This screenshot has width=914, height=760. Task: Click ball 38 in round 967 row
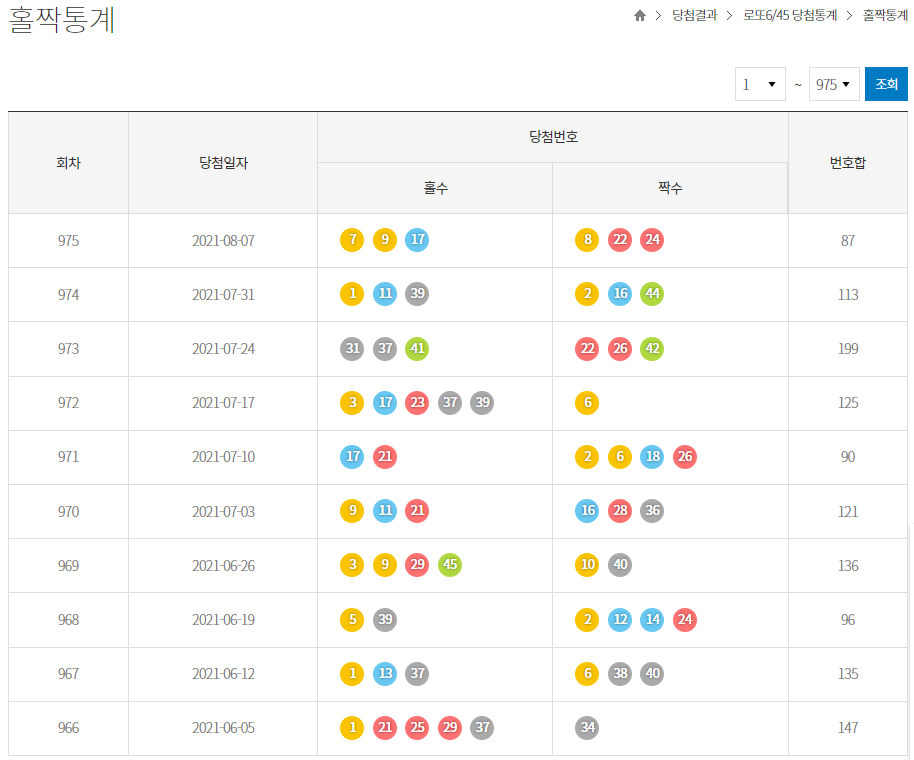click(x=620, y=674)
